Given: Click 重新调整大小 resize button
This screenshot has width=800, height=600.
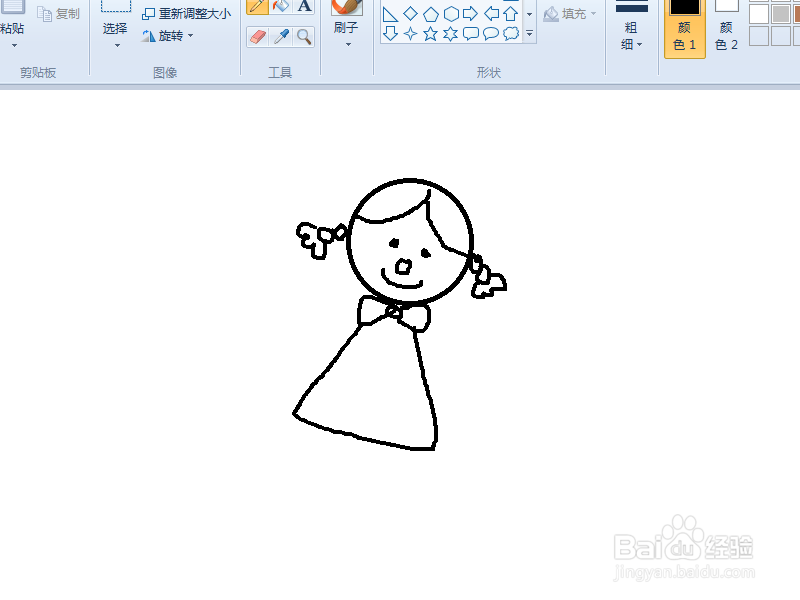Looking at the screenshot, I should tap(186, 14).
